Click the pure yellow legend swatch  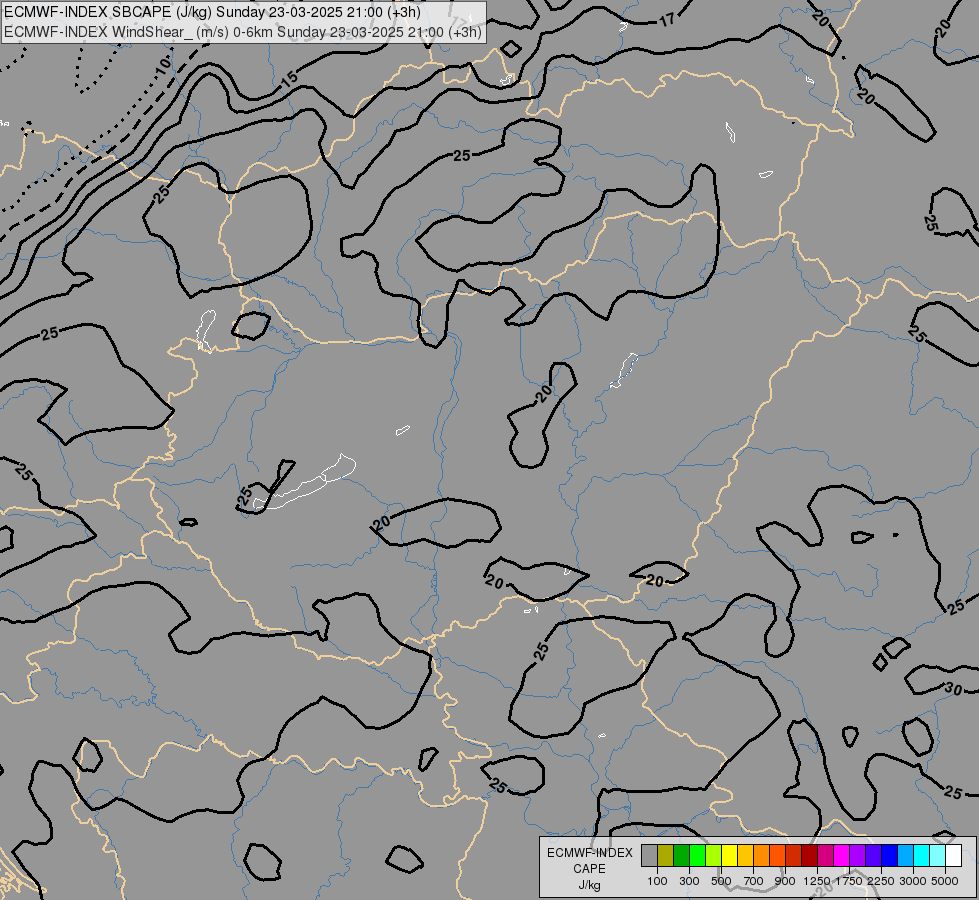730,856
